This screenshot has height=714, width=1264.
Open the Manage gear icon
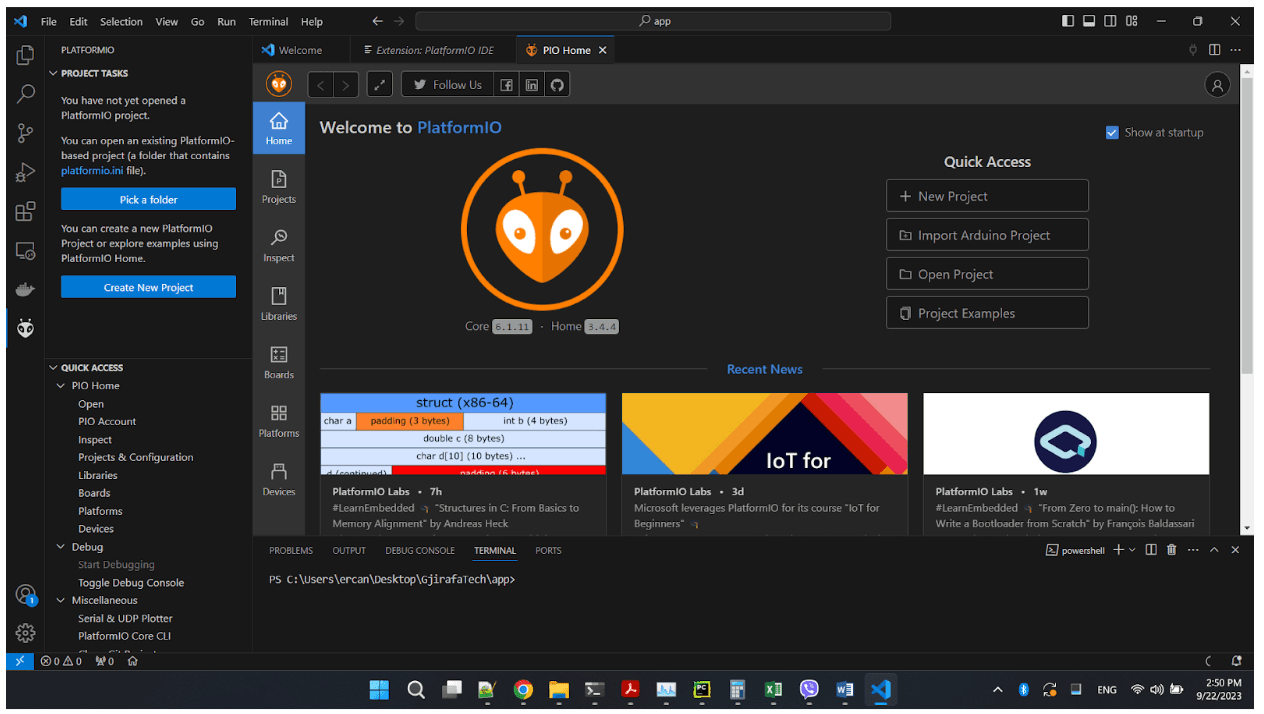pos(26,633)
